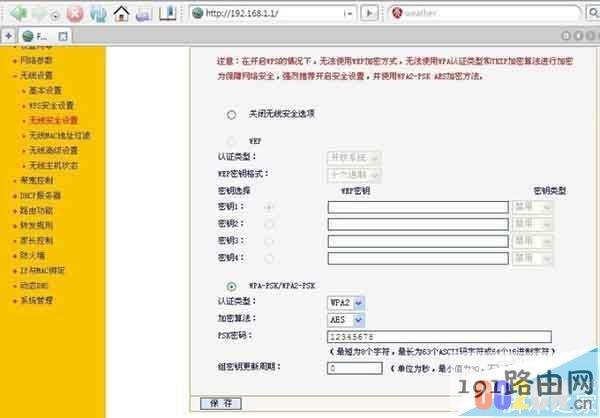Image resolution: width=600 pixels, height=418 pixels.
Task: Expand 系统管理 in sidebar
Action: click(36, 300)
